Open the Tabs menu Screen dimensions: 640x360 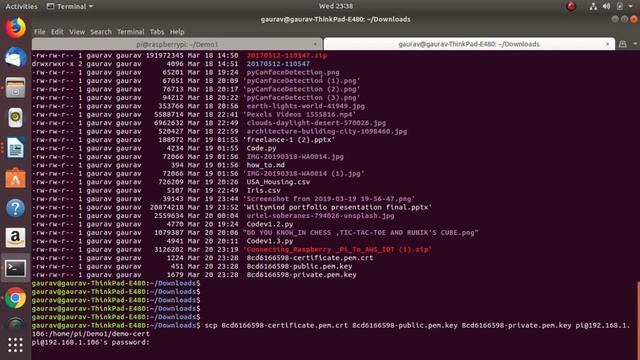click(157, 31)
